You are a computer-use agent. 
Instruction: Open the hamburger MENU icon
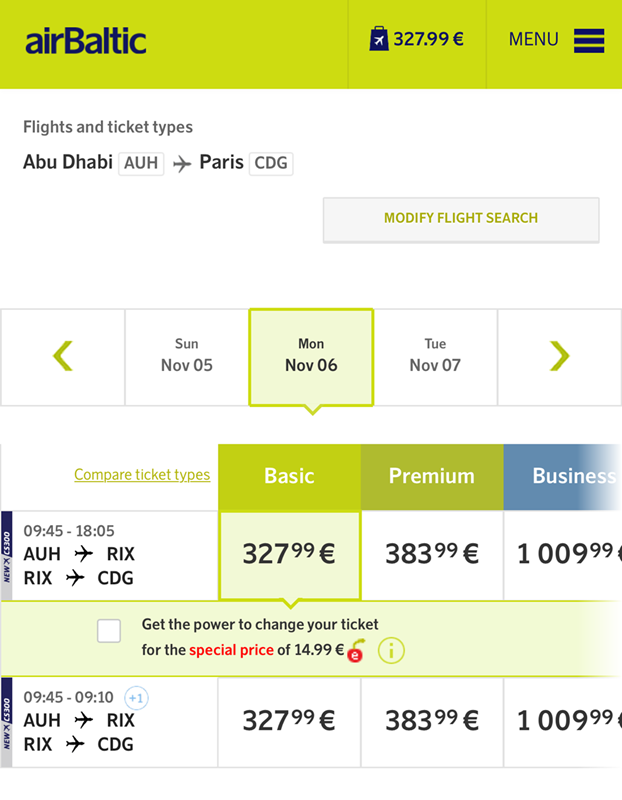point(589,41)
